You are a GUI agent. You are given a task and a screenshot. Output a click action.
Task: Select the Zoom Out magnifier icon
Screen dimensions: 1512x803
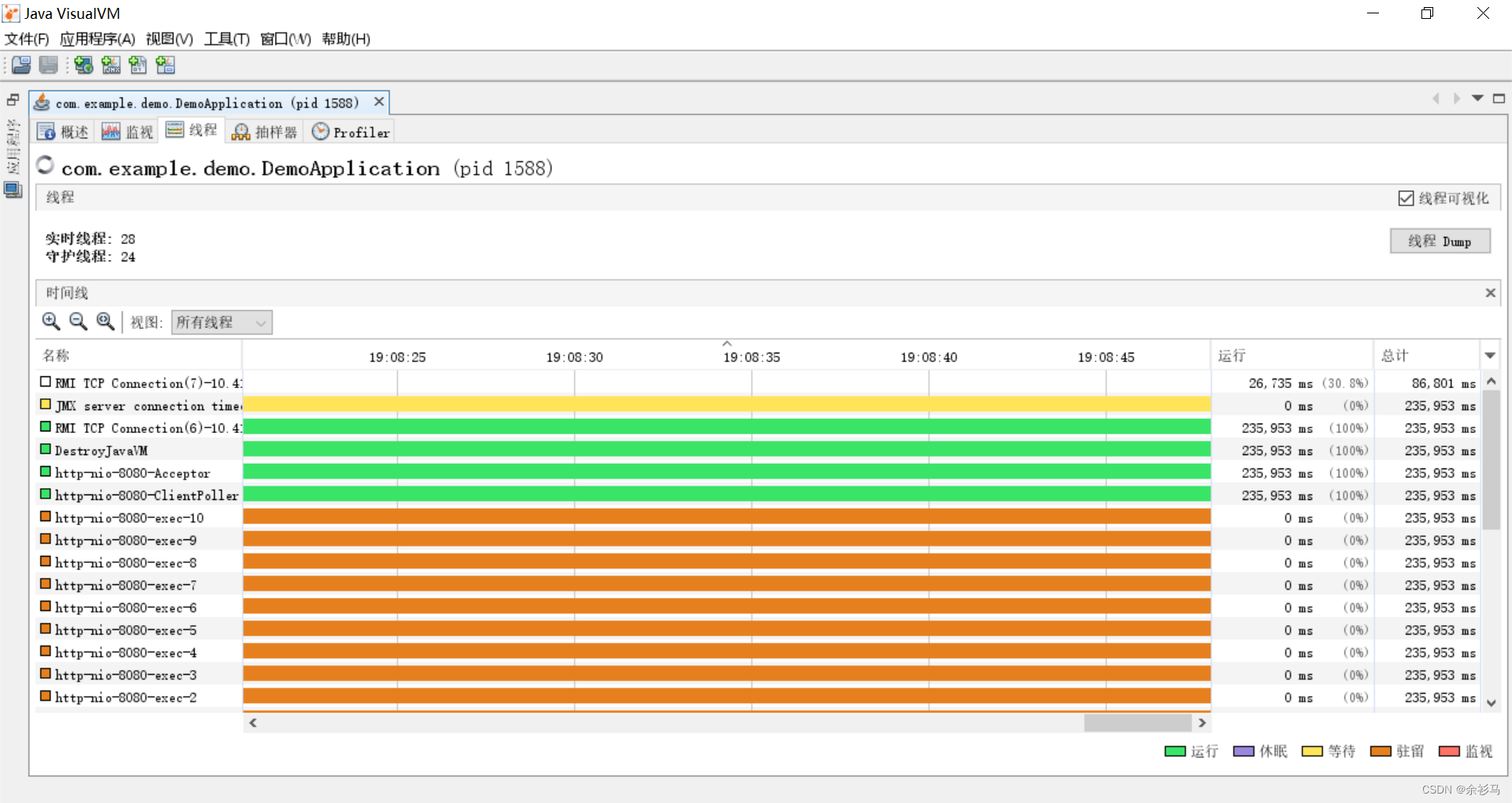[x=78, y=321]
